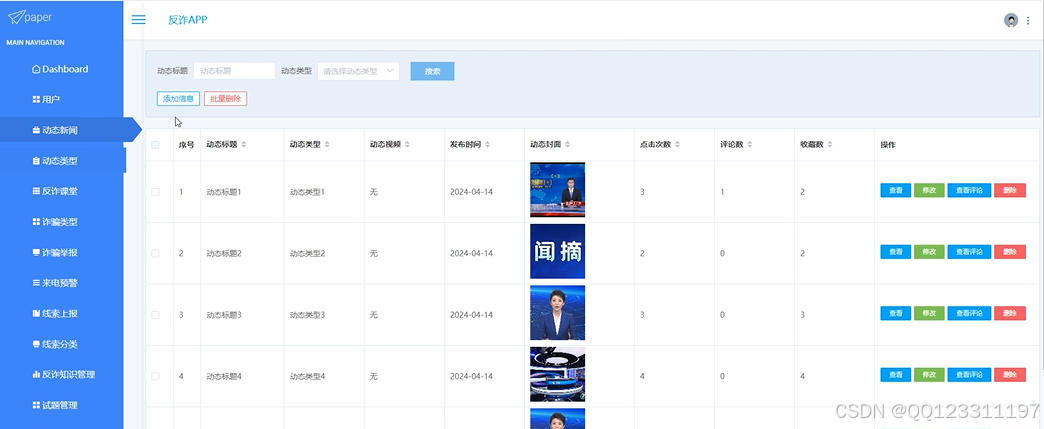This screenshot has width=1044, height=429.
Task: Click the 反诈APP header title
Action: [188, 20]
